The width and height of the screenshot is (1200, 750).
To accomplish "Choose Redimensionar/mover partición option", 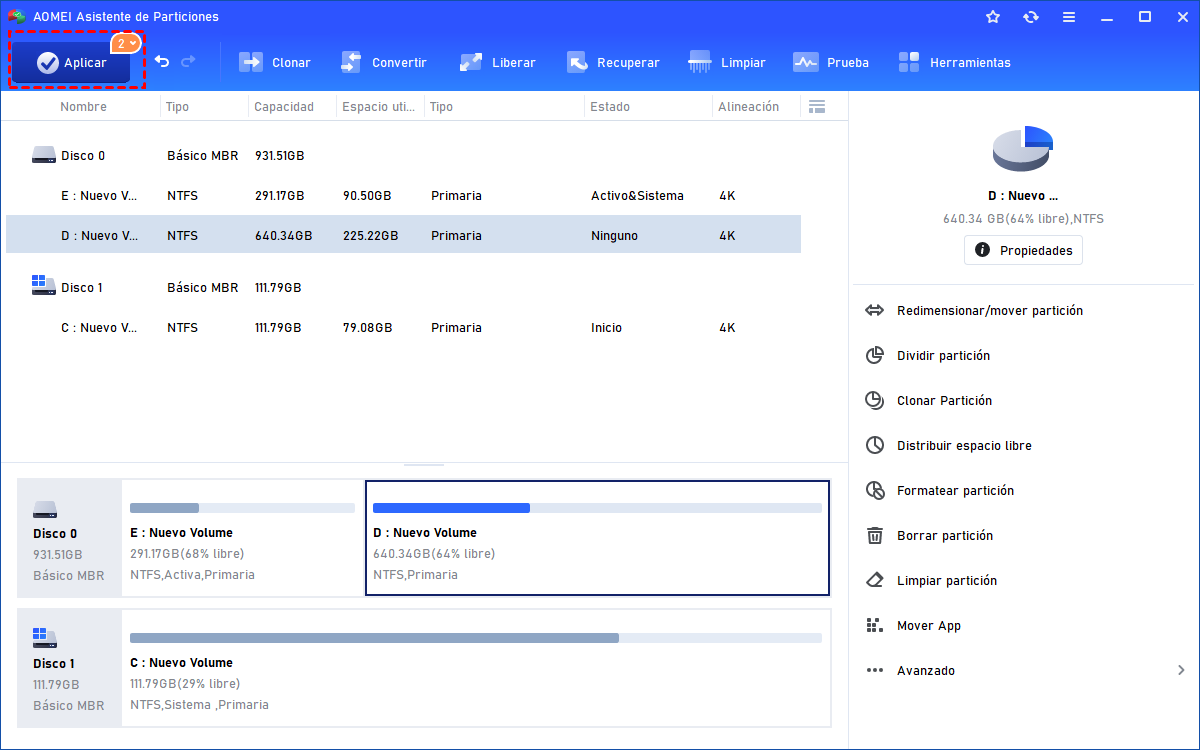I will pyautogui.click(x=989, y=311).
